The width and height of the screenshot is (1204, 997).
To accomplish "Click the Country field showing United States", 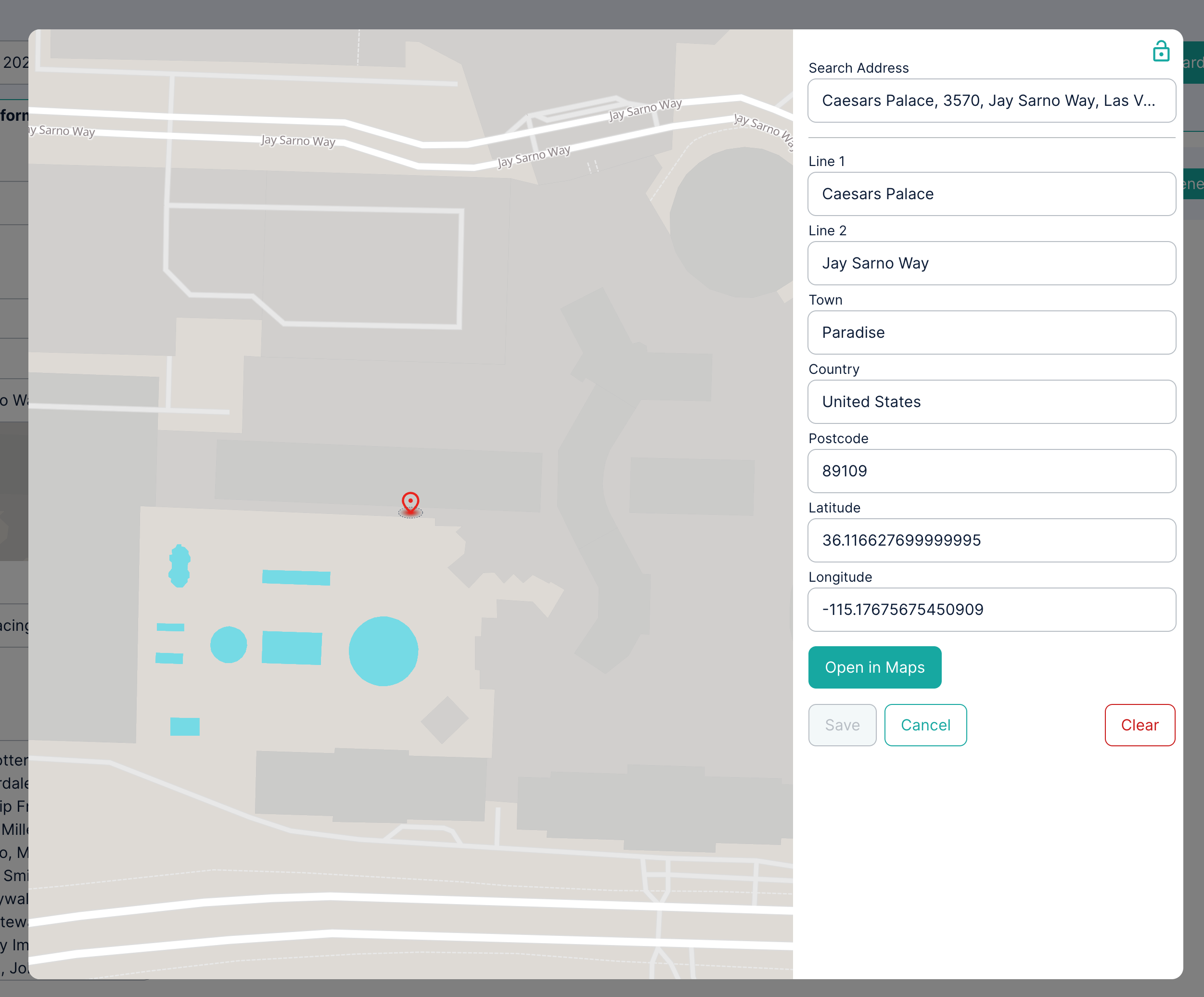I will click(991, 402).
